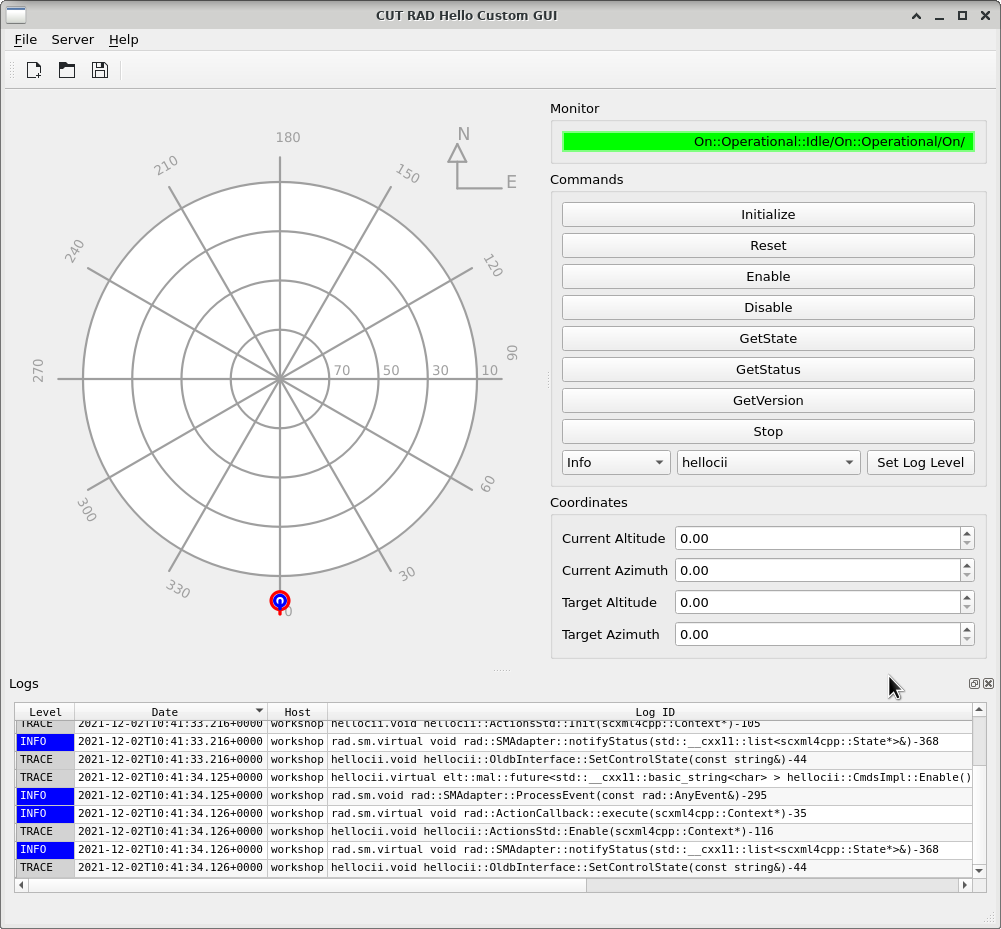Open the File menu

[x=25, y=40]
